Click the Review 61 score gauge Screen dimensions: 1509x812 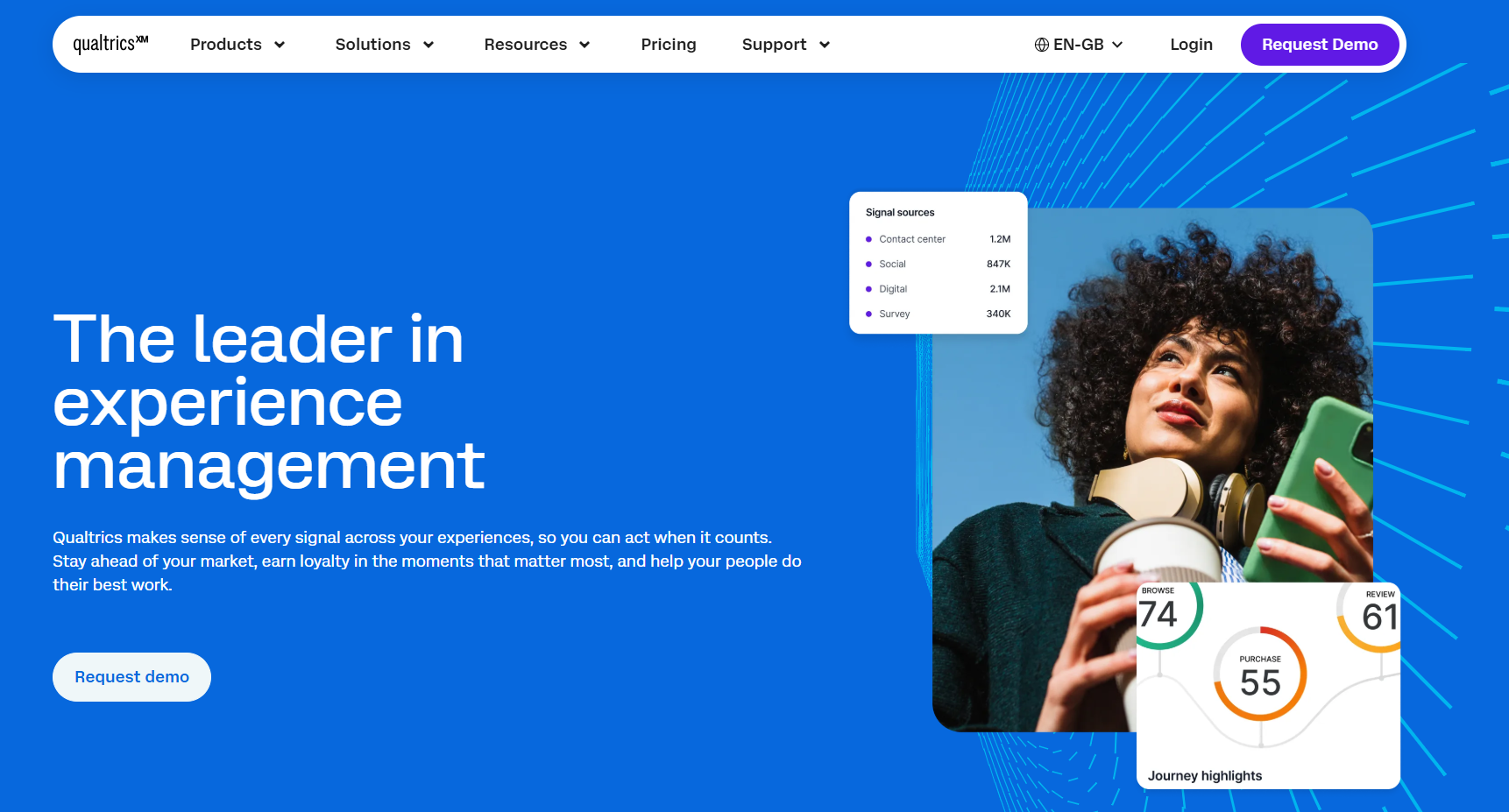pos(1370,616)
